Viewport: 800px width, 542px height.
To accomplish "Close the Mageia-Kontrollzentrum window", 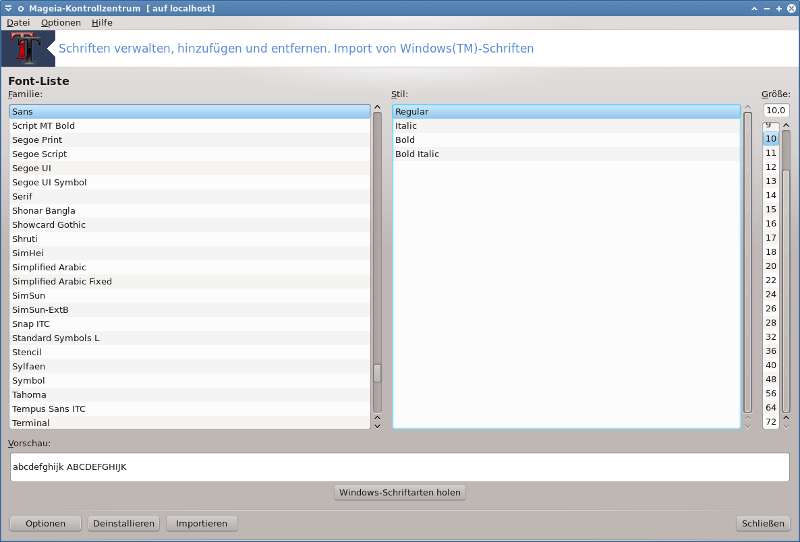I will point(791,8).
